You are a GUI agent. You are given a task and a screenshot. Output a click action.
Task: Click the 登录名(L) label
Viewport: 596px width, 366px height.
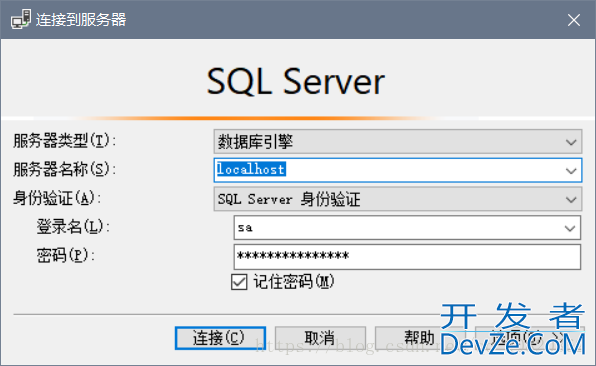[73, 227]
